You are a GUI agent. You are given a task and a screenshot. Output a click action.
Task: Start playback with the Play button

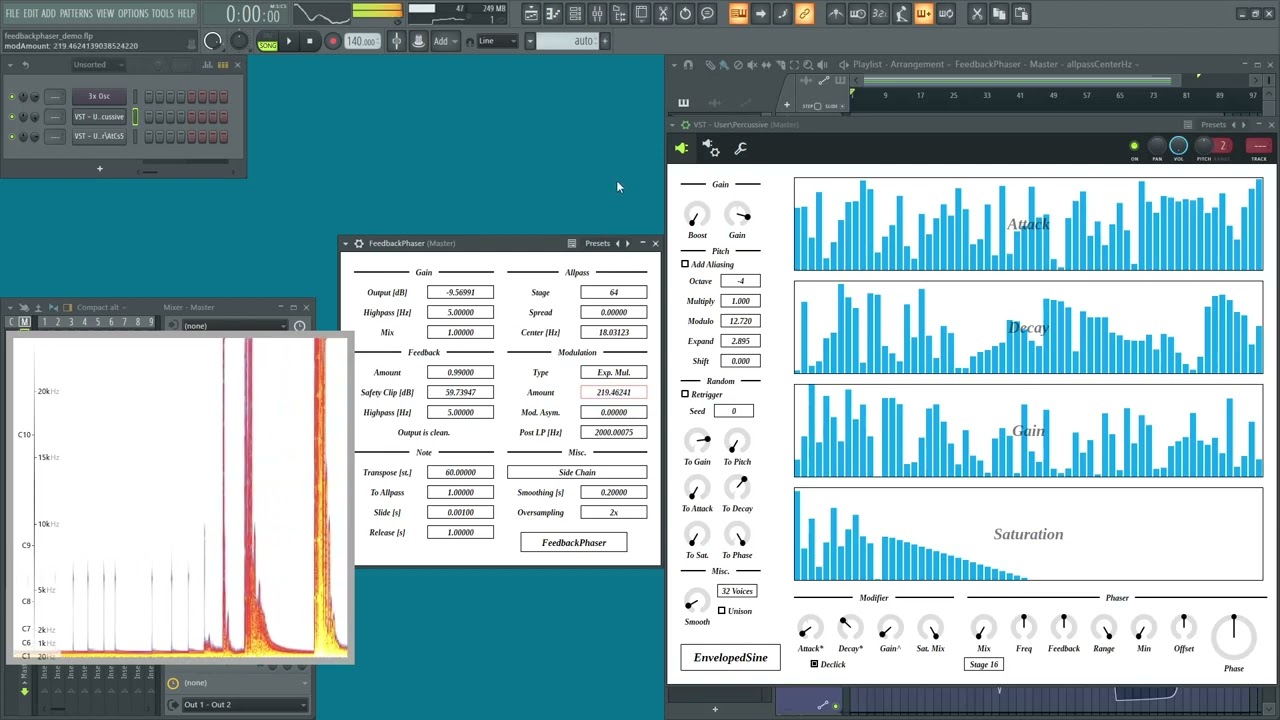pyautogui.click(x=288, y=41)
